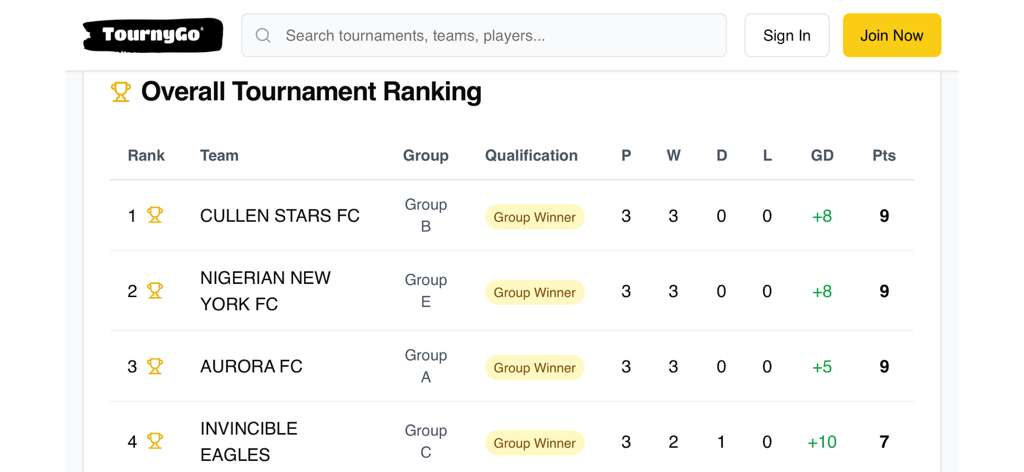Click the Group Winner badge for Cullen Stars

(x=534, y=217)
